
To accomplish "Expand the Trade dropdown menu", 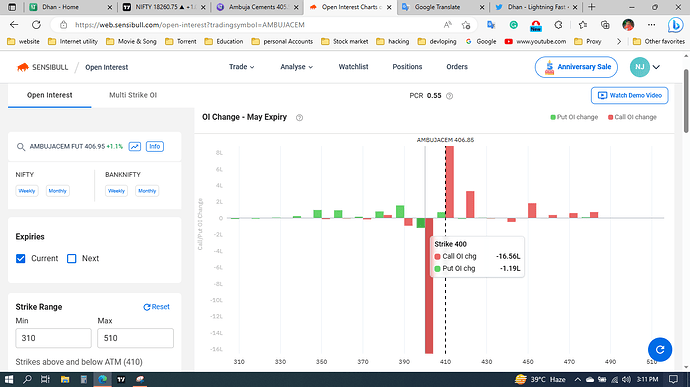I will pyautogui.click(x=242, y=67).
